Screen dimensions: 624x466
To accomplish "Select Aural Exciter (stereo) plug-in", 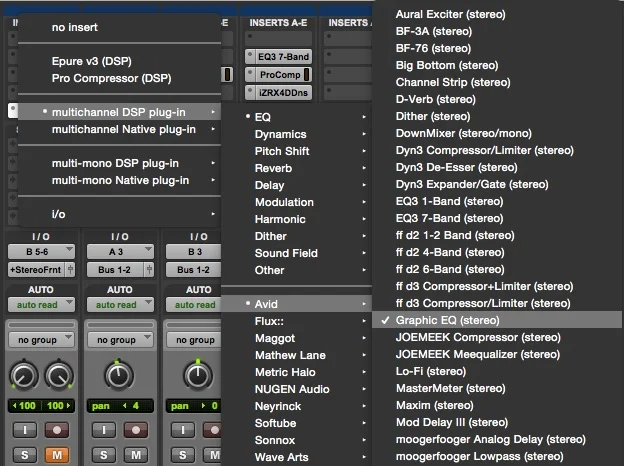I will click(497, 14).
